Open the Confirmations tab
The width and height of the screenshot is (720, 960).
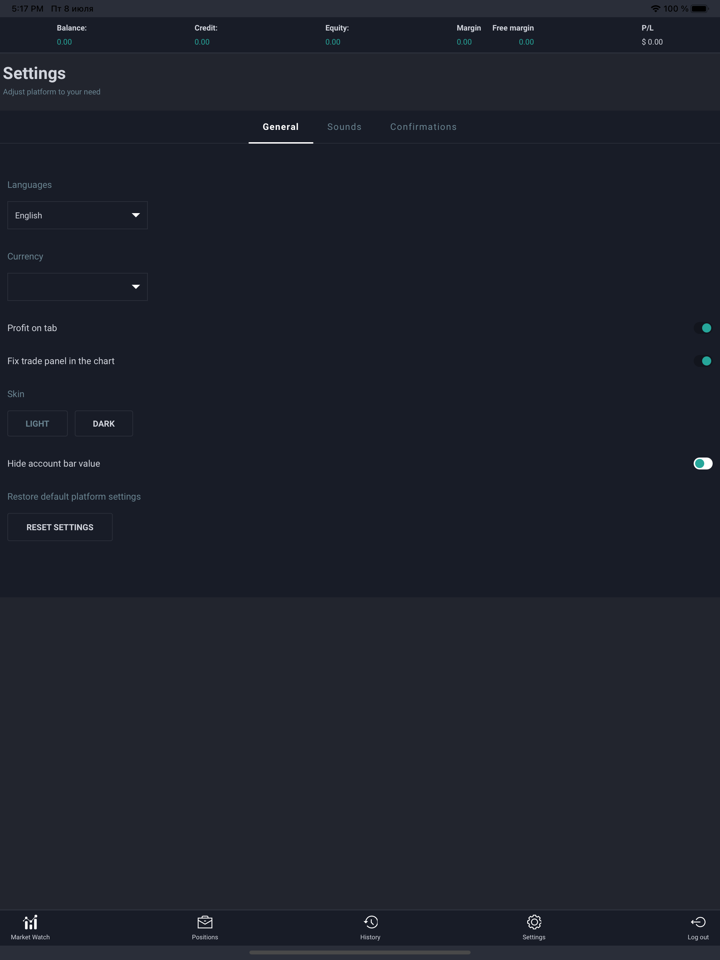(x=423, y=127)
